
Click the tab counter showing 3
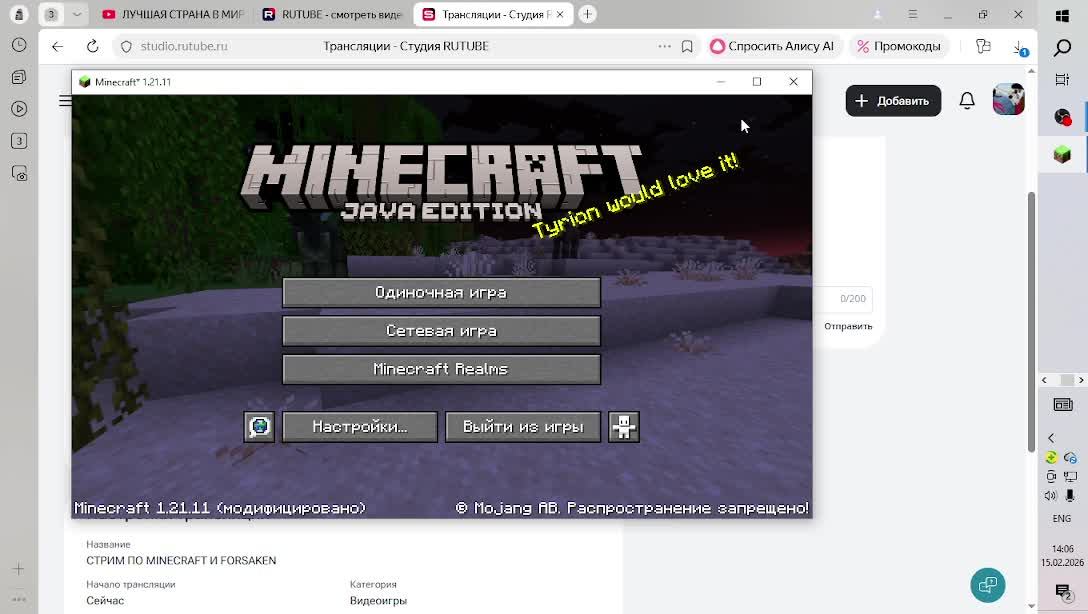coord(51,14)
